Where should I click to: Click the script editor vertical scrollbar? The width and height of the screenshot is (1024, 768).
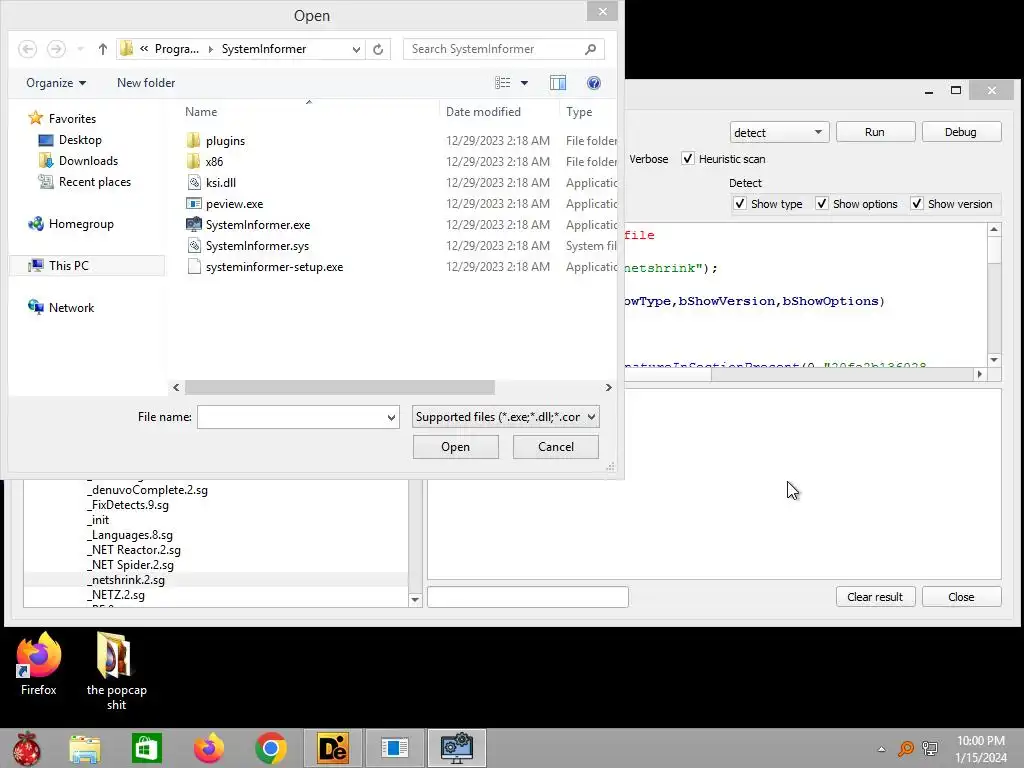[994, 295]
